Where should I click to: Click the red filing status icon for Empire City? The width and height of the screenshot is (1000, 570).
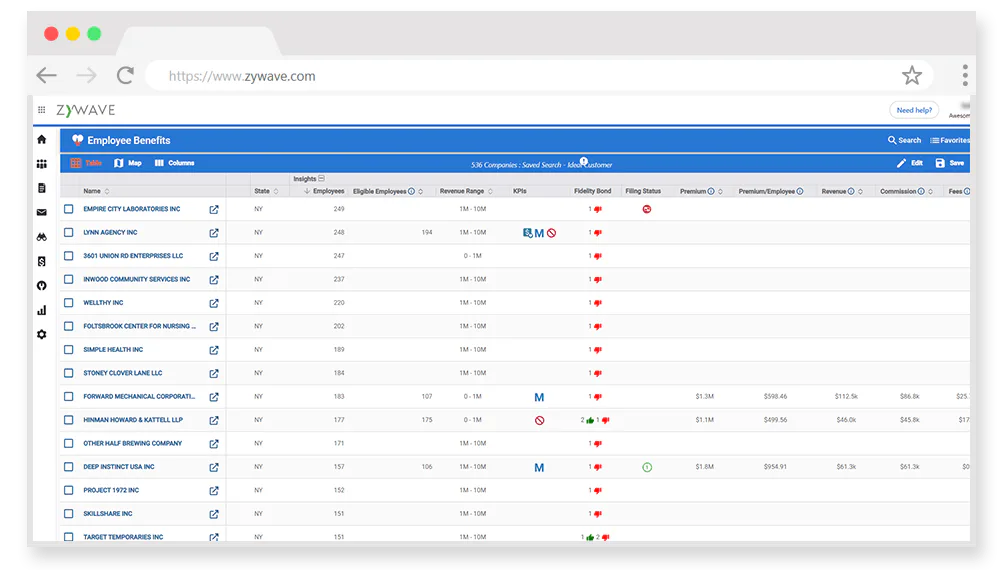tap(647, 209)
